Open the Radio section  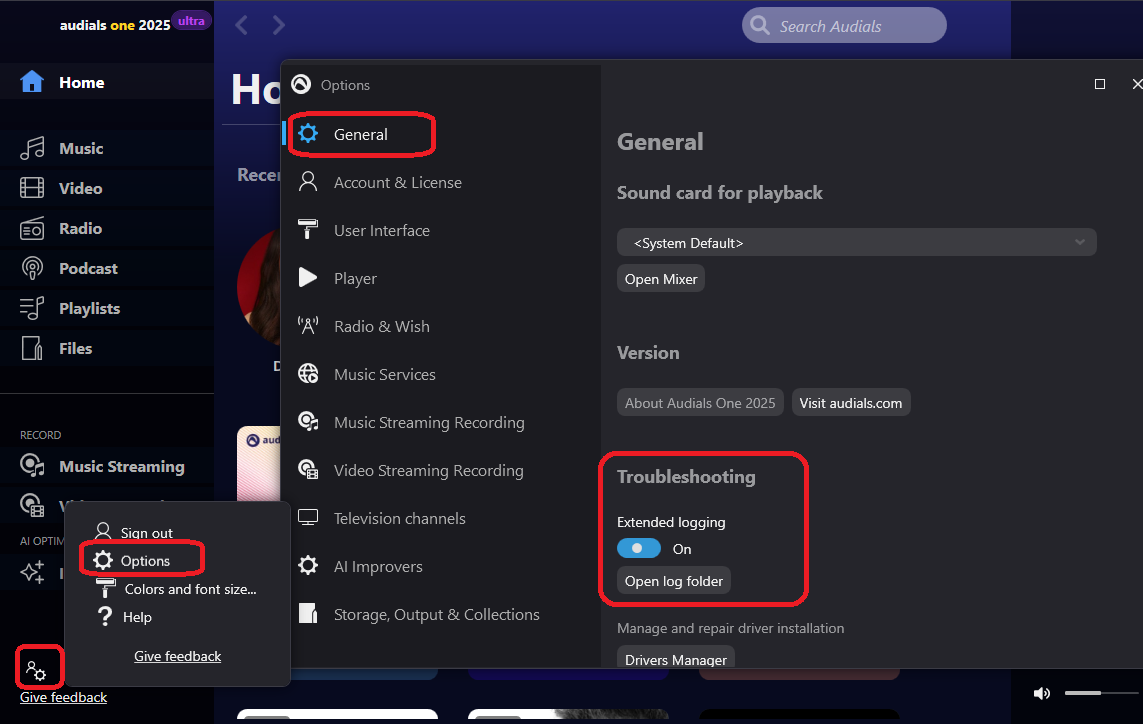pos(80,228)
